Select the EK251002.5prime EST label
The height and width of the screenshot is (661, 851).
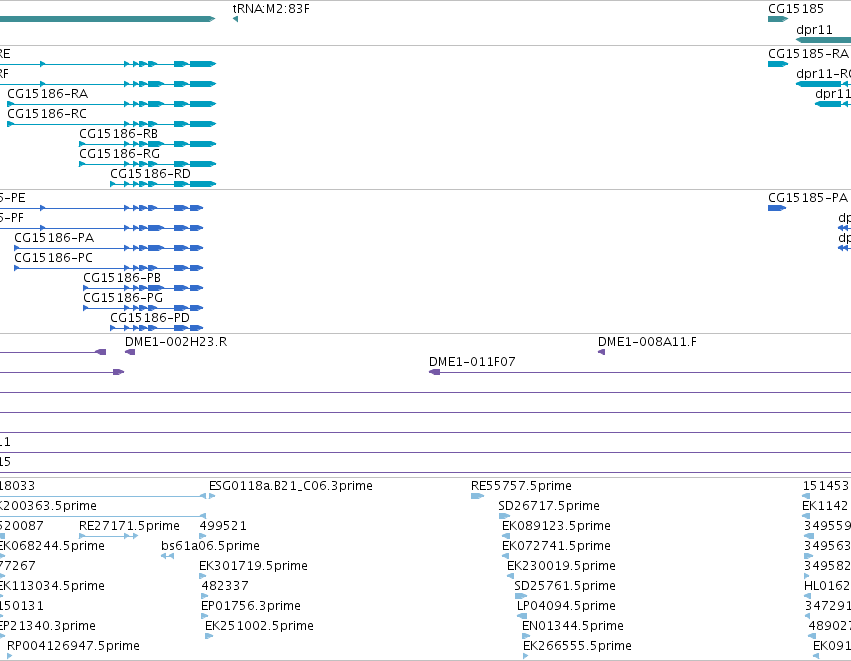[x=259, y=626]
